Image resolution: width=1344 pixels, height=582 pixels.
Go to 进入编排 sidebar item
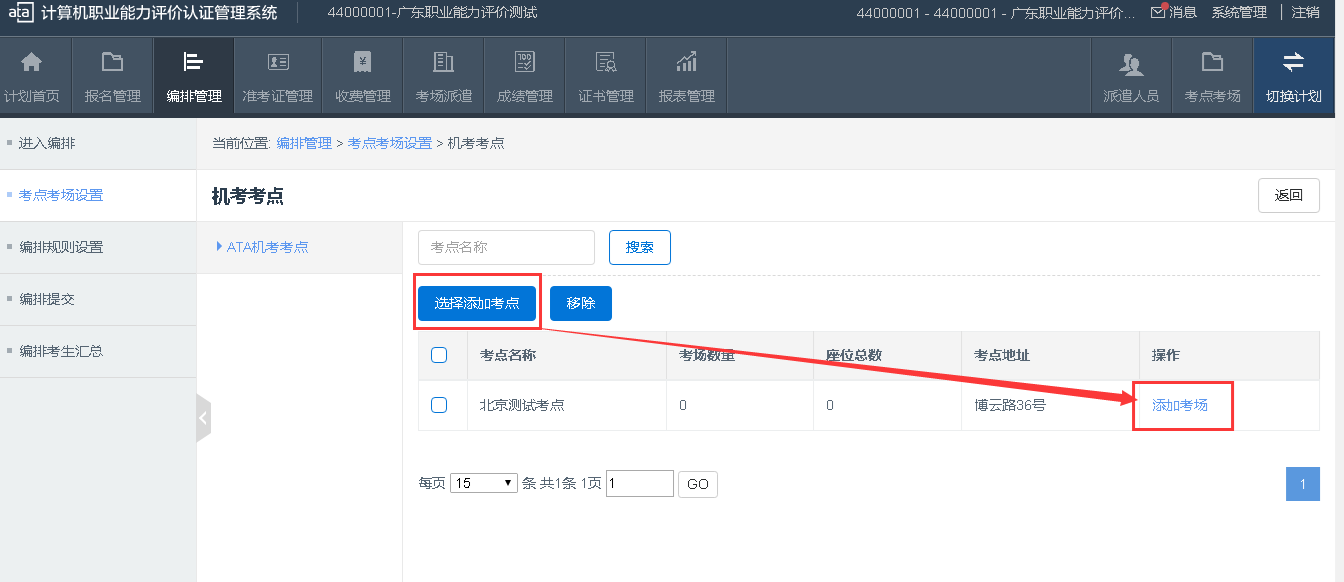point(47,143)
